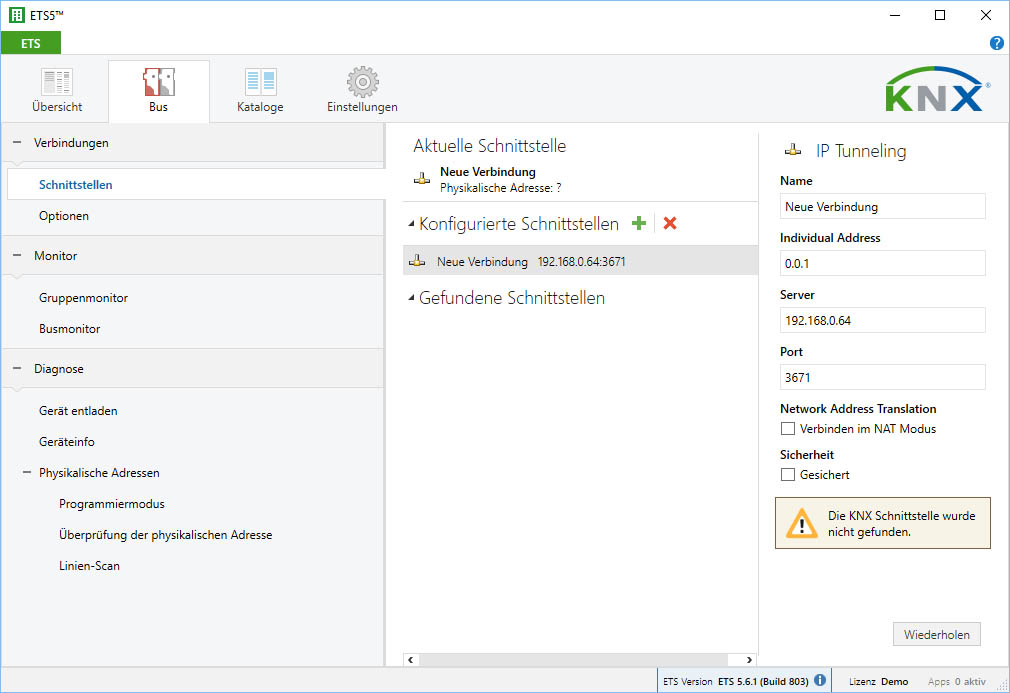Click the Server IP address field

click(x=882, y=320)
